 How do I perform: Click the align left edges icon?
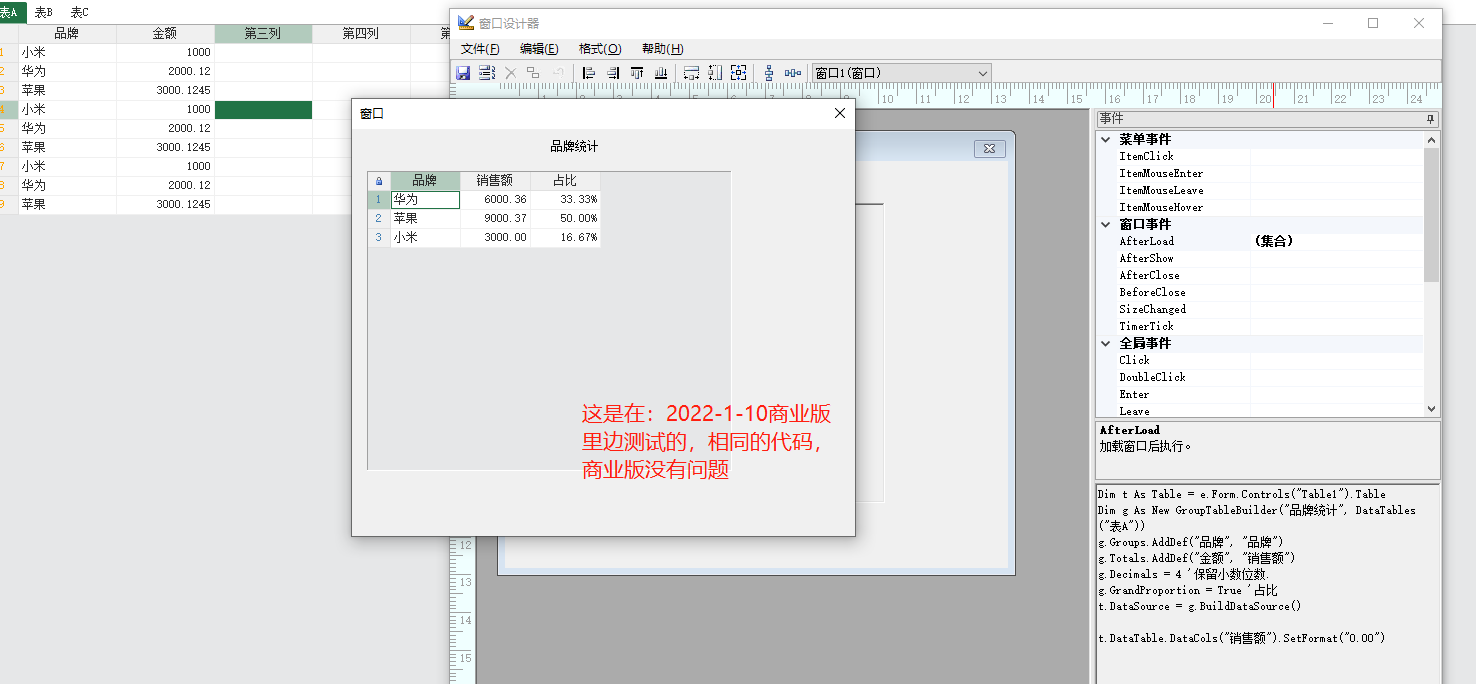point(588,73)
